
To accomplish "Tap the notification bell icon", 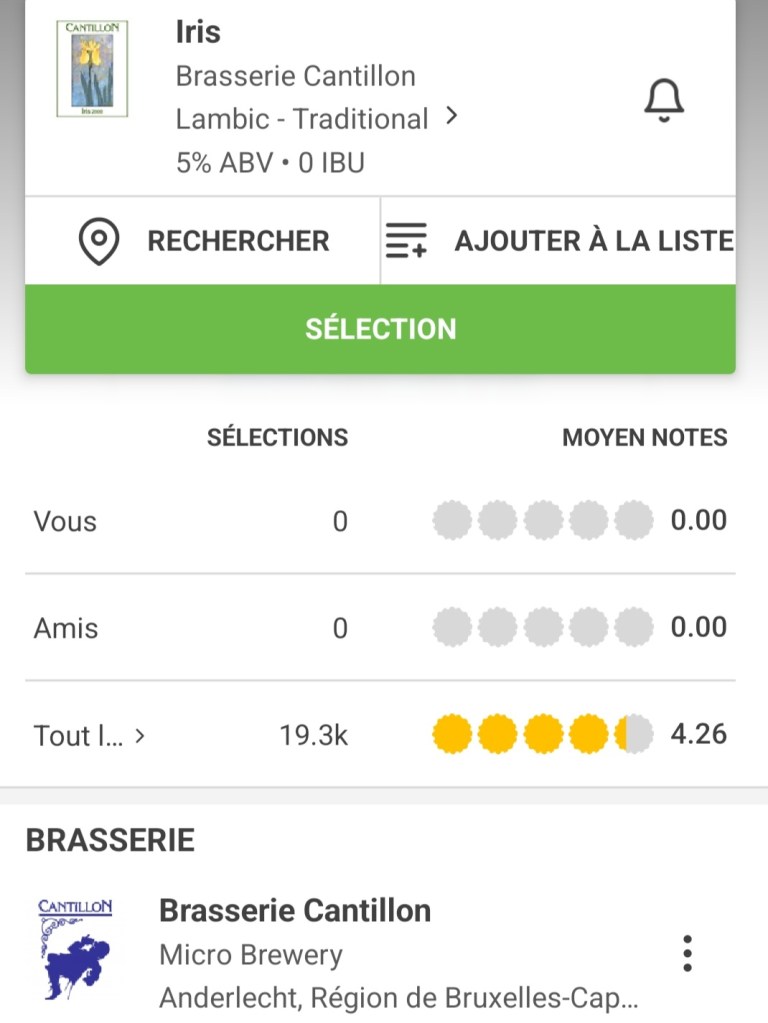I will tap(663, 100).
